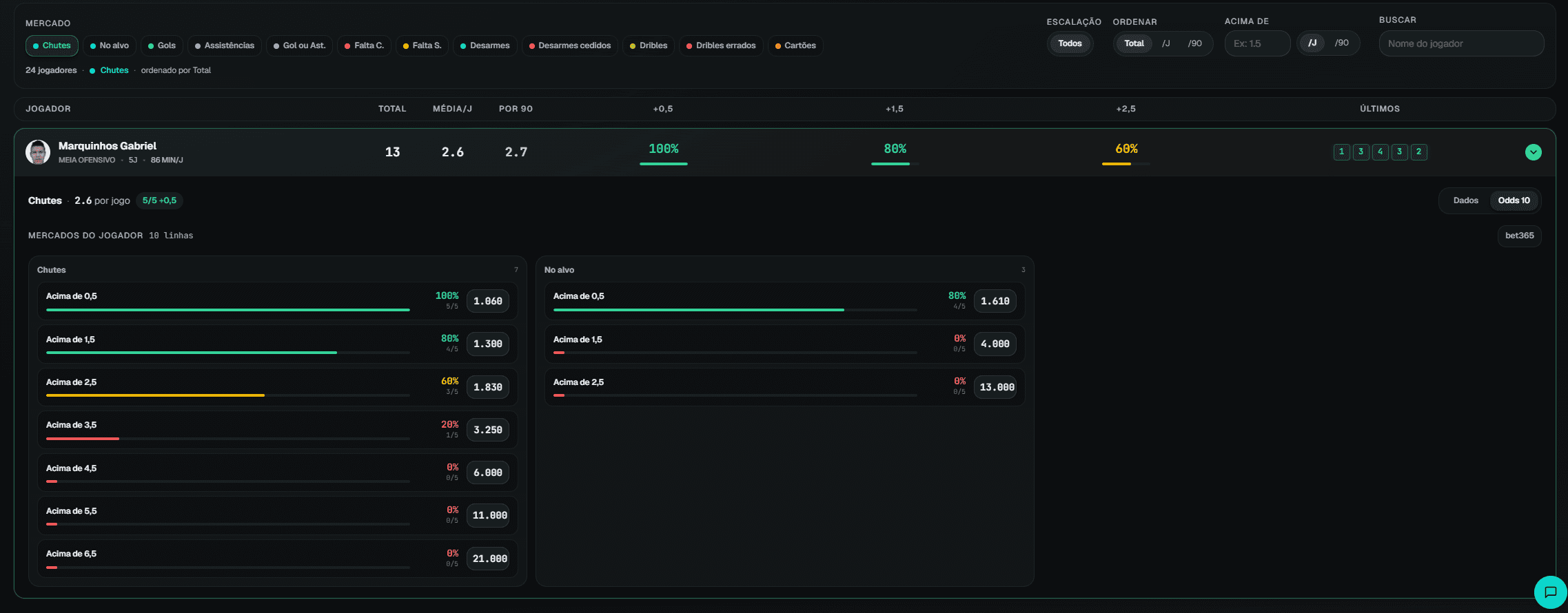This screenshot has width=1568, height=613.
Task: Click the last-match badge showing 4
Action: pos(1380,152)
